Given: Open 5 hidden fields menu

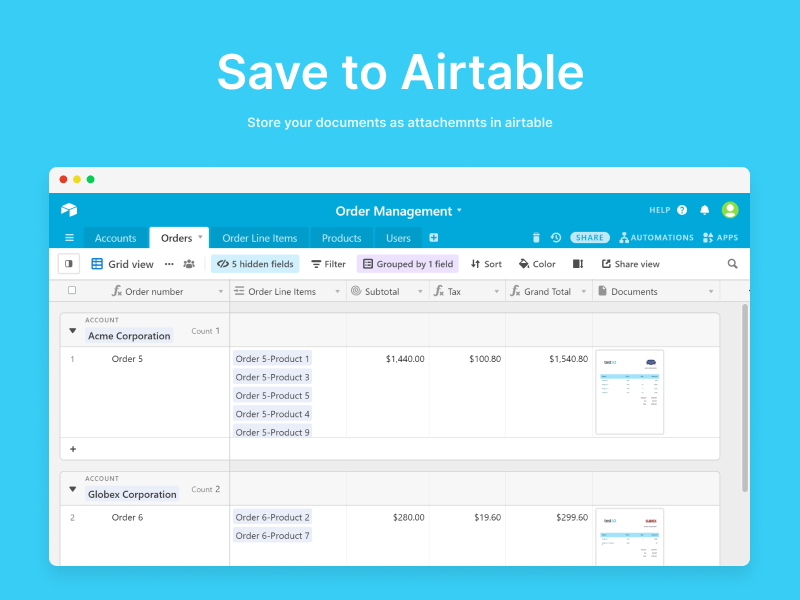Looking at the screenshot, I should tap(255, 264).
